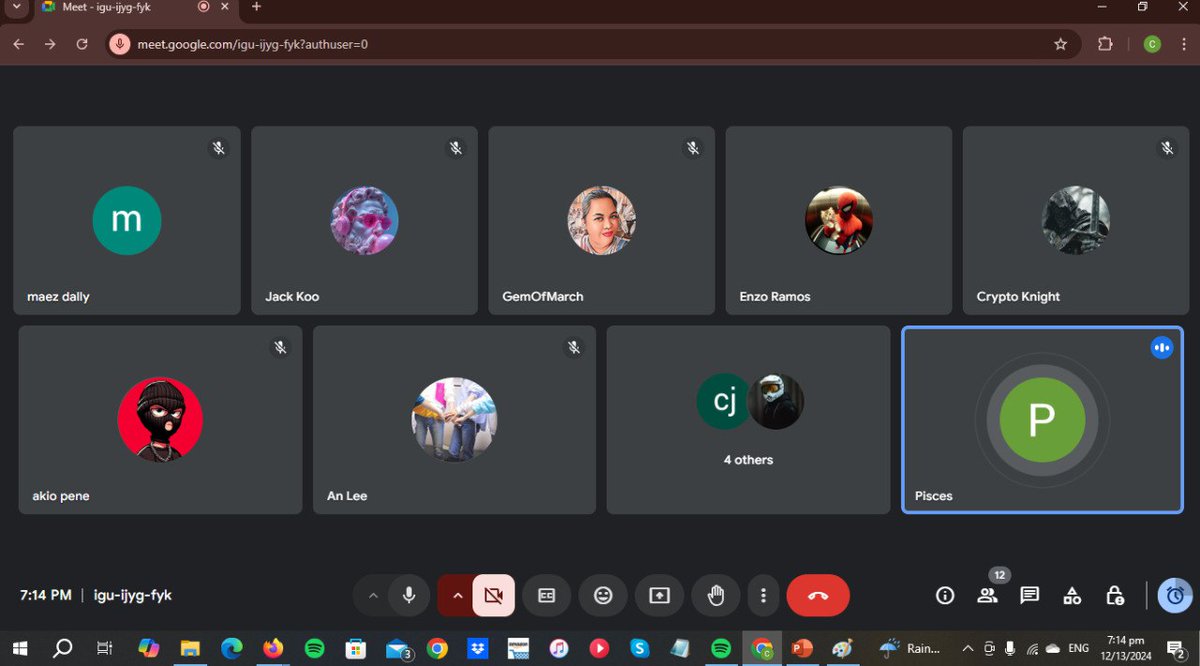This screenshot has height=666, width=1200.
Task: Turn on captions
Action: point(546,595)
